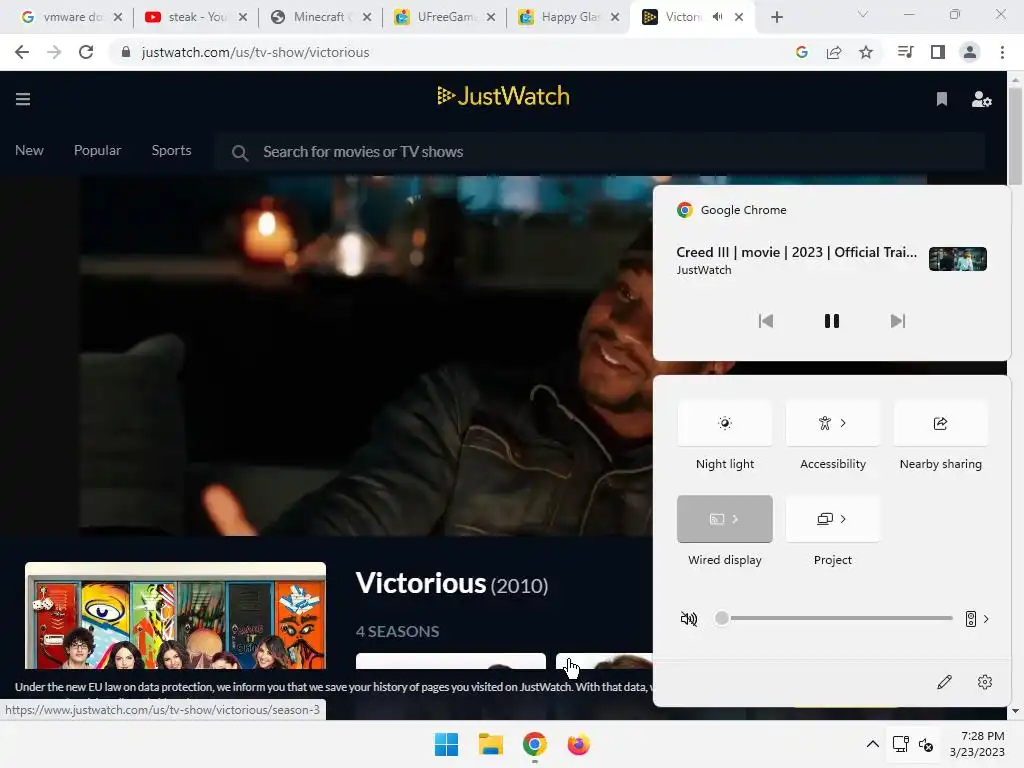The image size is (1024, 768).
Task: Open the tab search dropdown chevron
Action: click(x=863, y=14)
